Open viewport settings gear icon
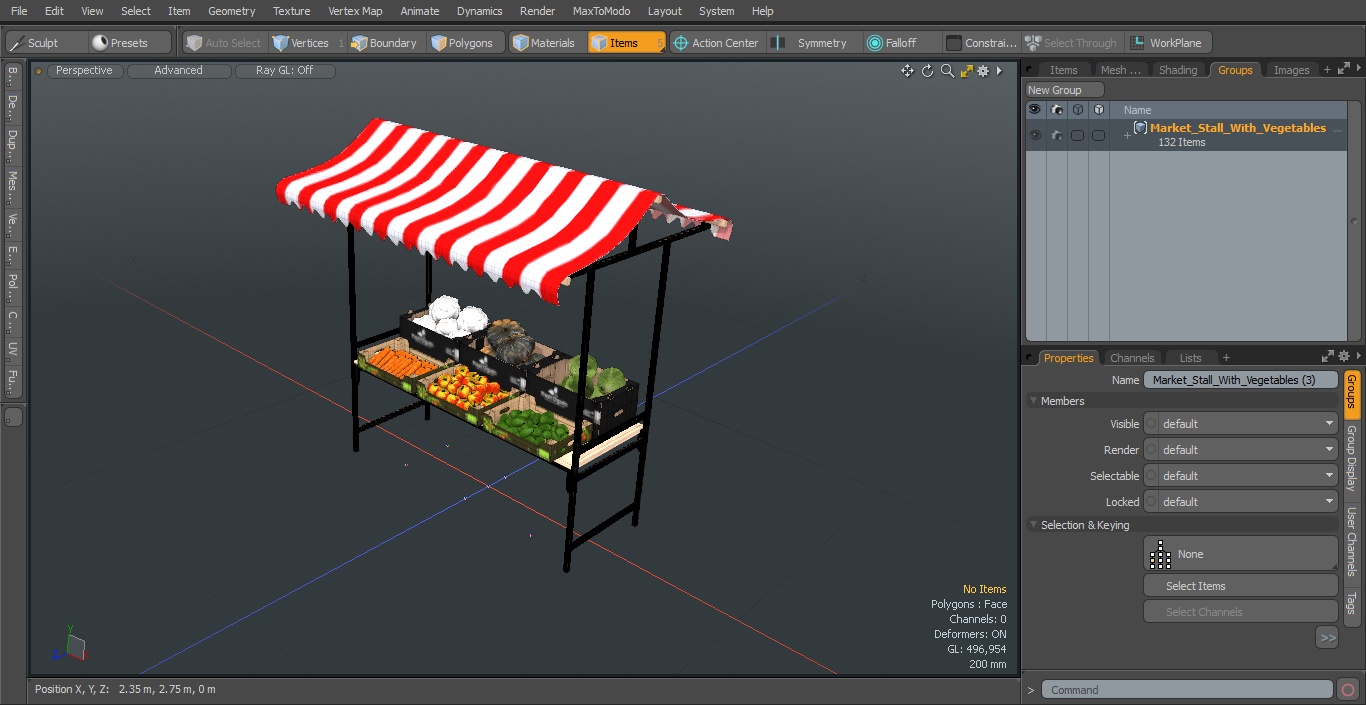 [x=983, y=71]
